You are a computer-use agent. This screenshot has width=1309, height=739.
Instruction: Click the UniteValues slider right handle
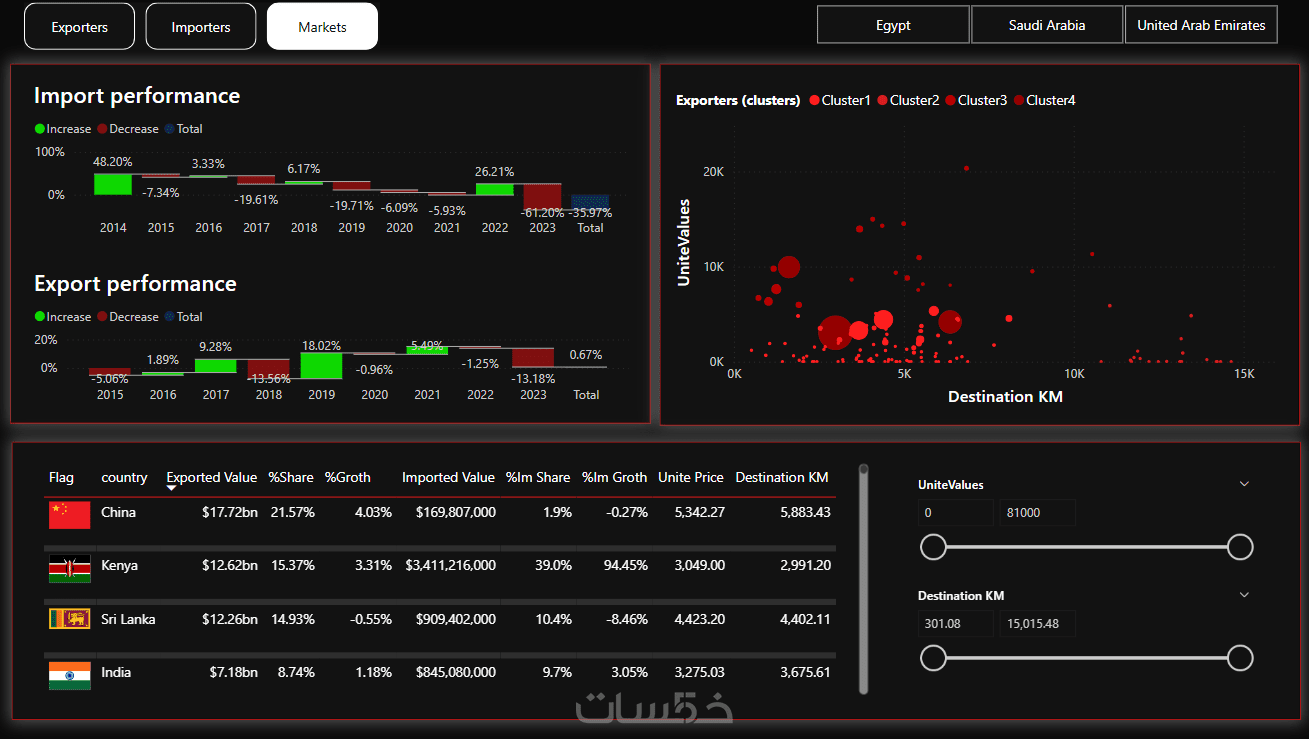[x=1240, y=547]
